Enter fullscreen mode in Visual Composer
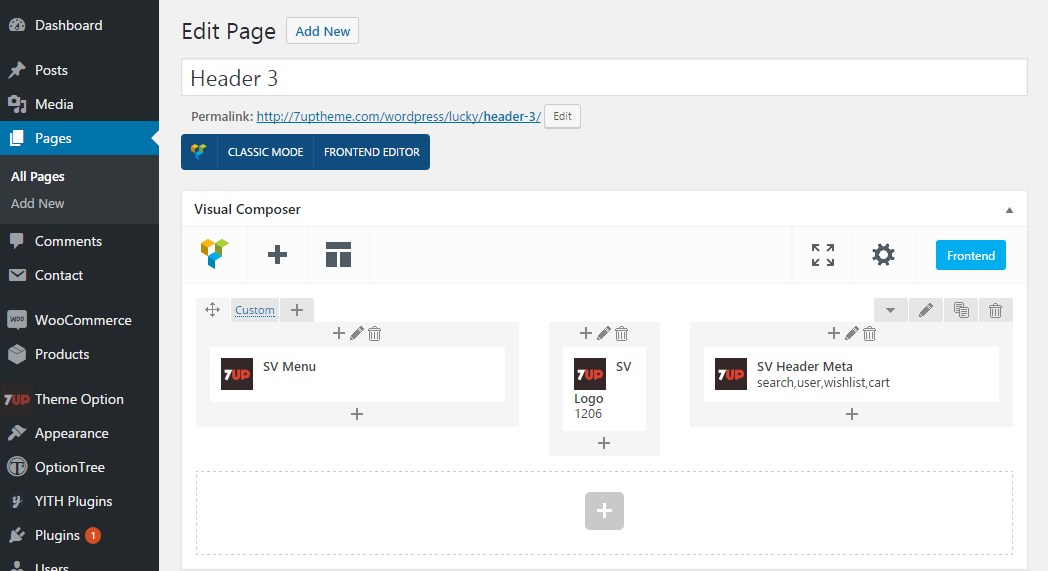This screenshot has height=571, width=1048. tap(823, 255)
